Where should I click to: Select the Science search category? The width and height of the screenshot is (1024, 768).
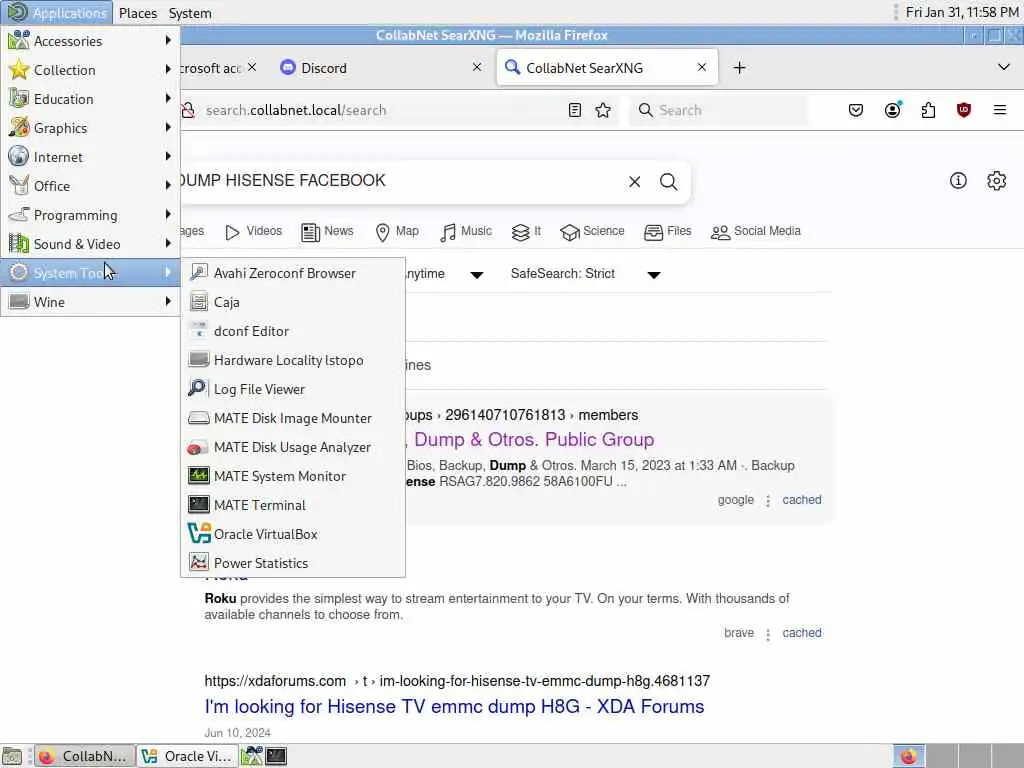(x=592, y=231)
